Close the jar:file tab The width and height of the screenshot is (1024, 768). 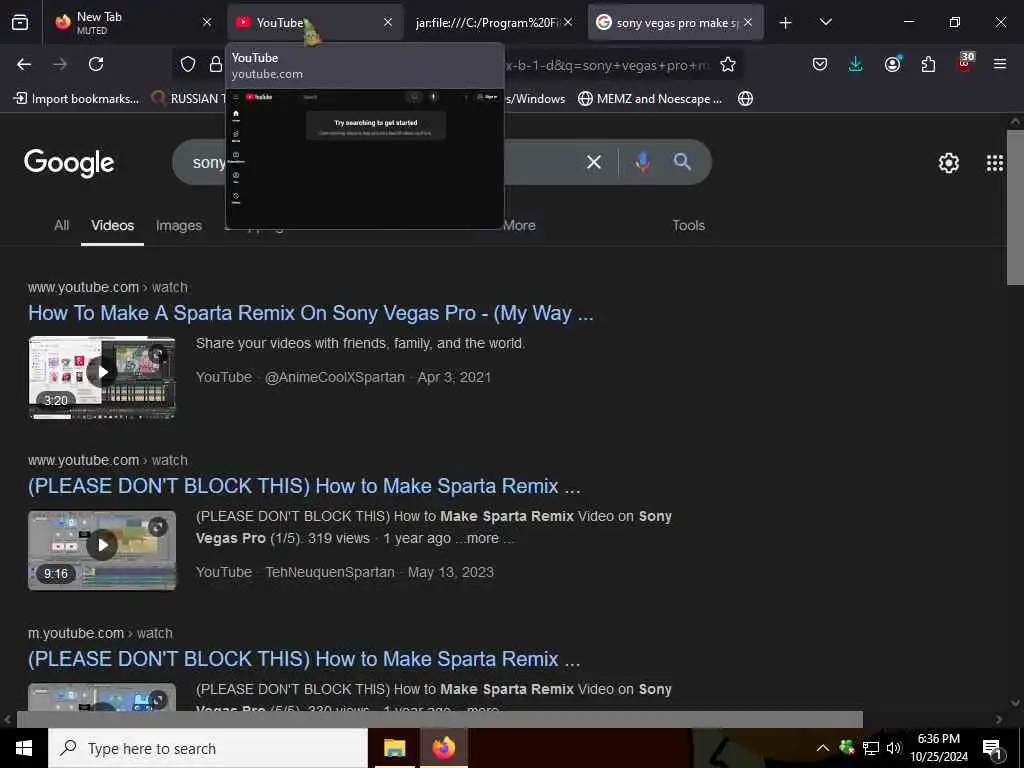(568, 22)
